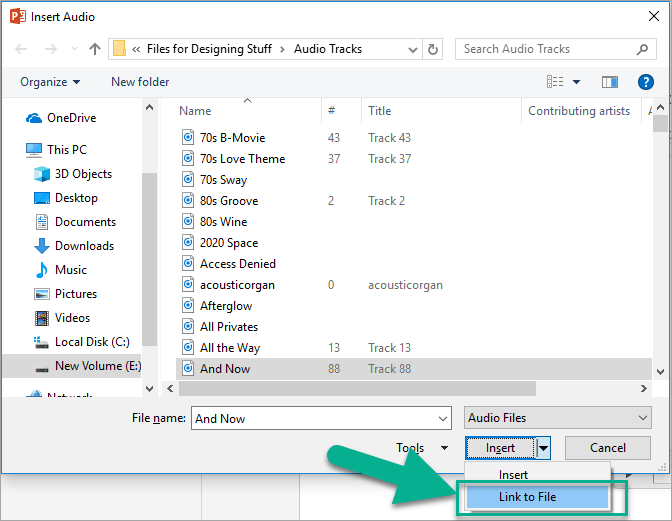Click the folder icon in the address bar
672x521 pixels.
tap(119, 49)
